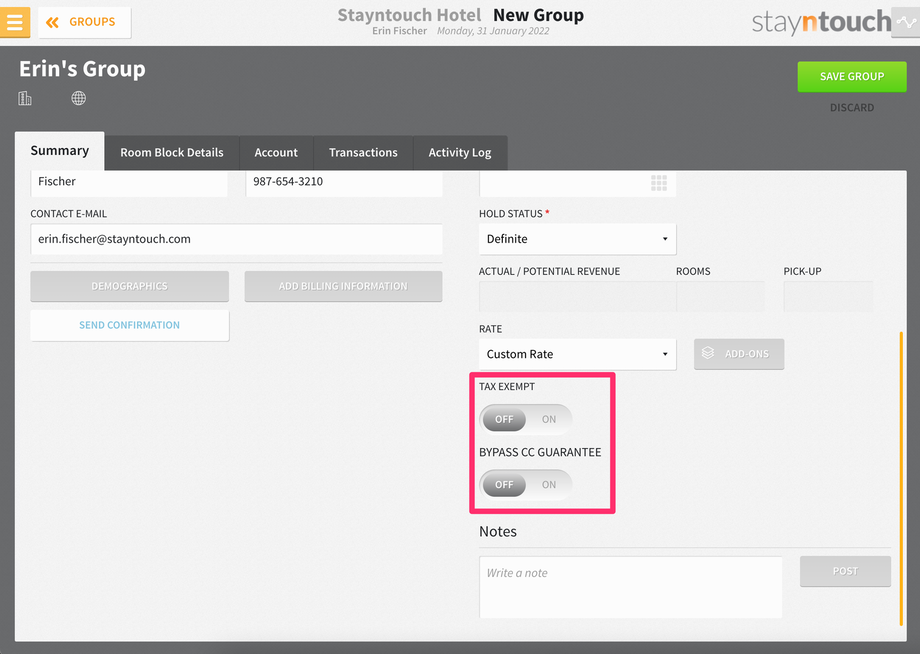Click Add Billing Information
Image resolution: width=920 pixels, height=654 pixels.
[343, 286]
